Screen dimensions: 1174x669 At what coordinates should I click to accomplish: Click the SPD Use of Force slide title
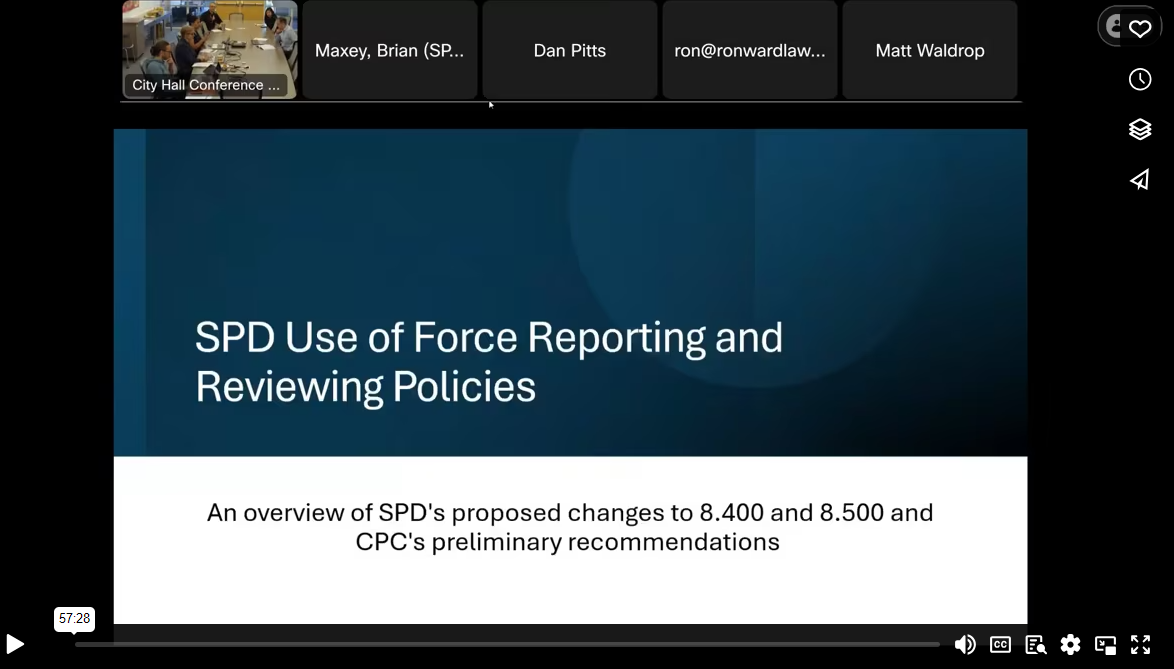tap(489, 362)
